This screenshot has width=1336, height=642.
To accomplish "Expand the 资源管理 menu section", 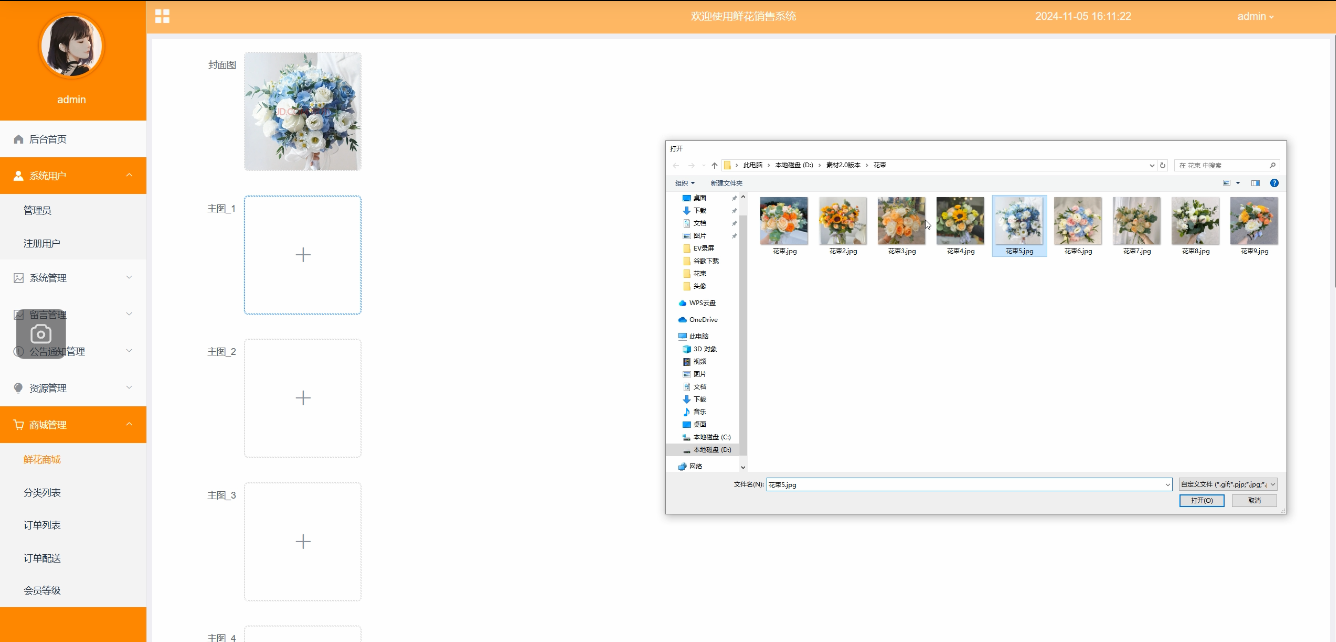I will 129,388.
